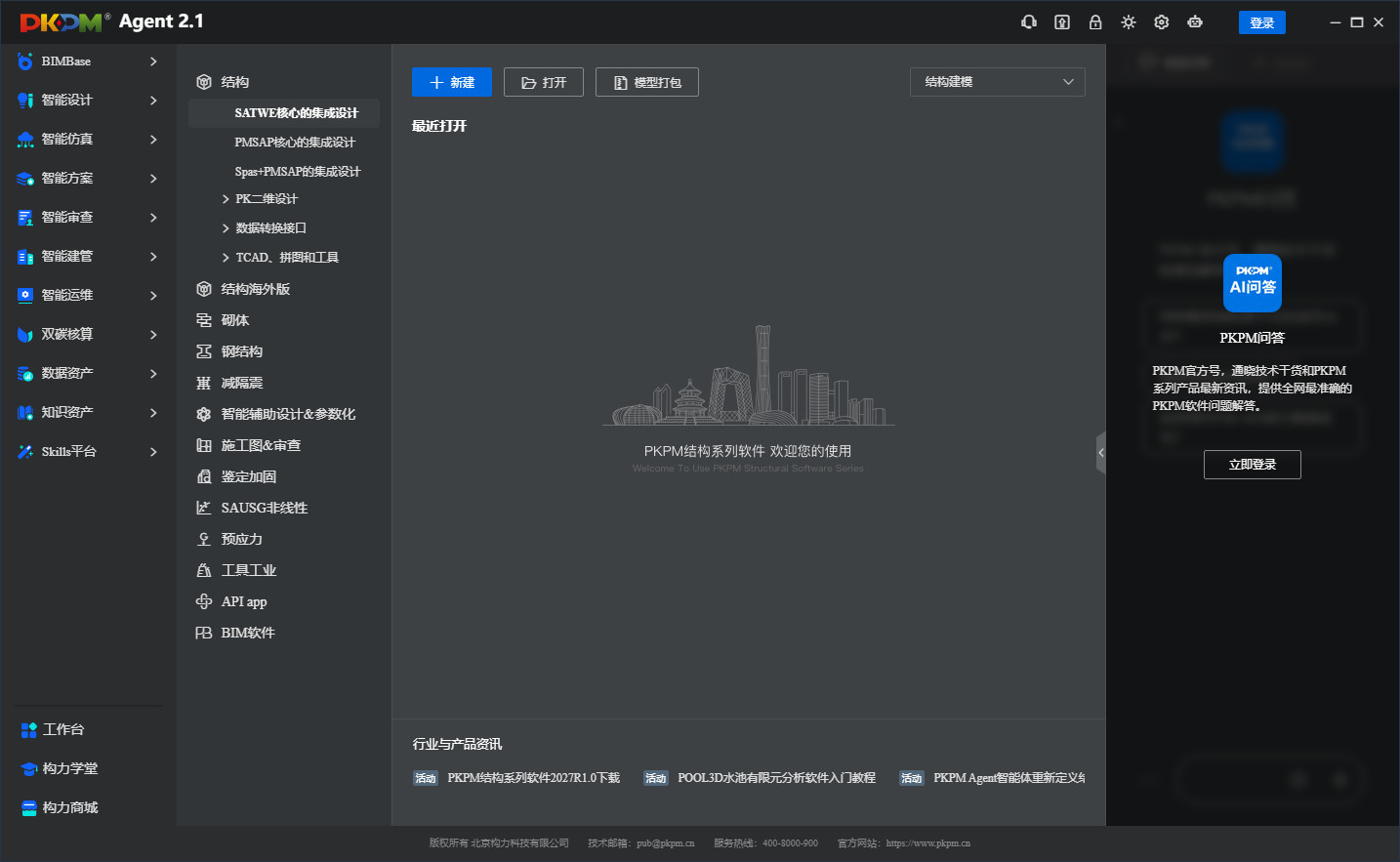Expand the 数据转换接口 group
This screenshot has width=1400, height=862.
coord(226,228)
